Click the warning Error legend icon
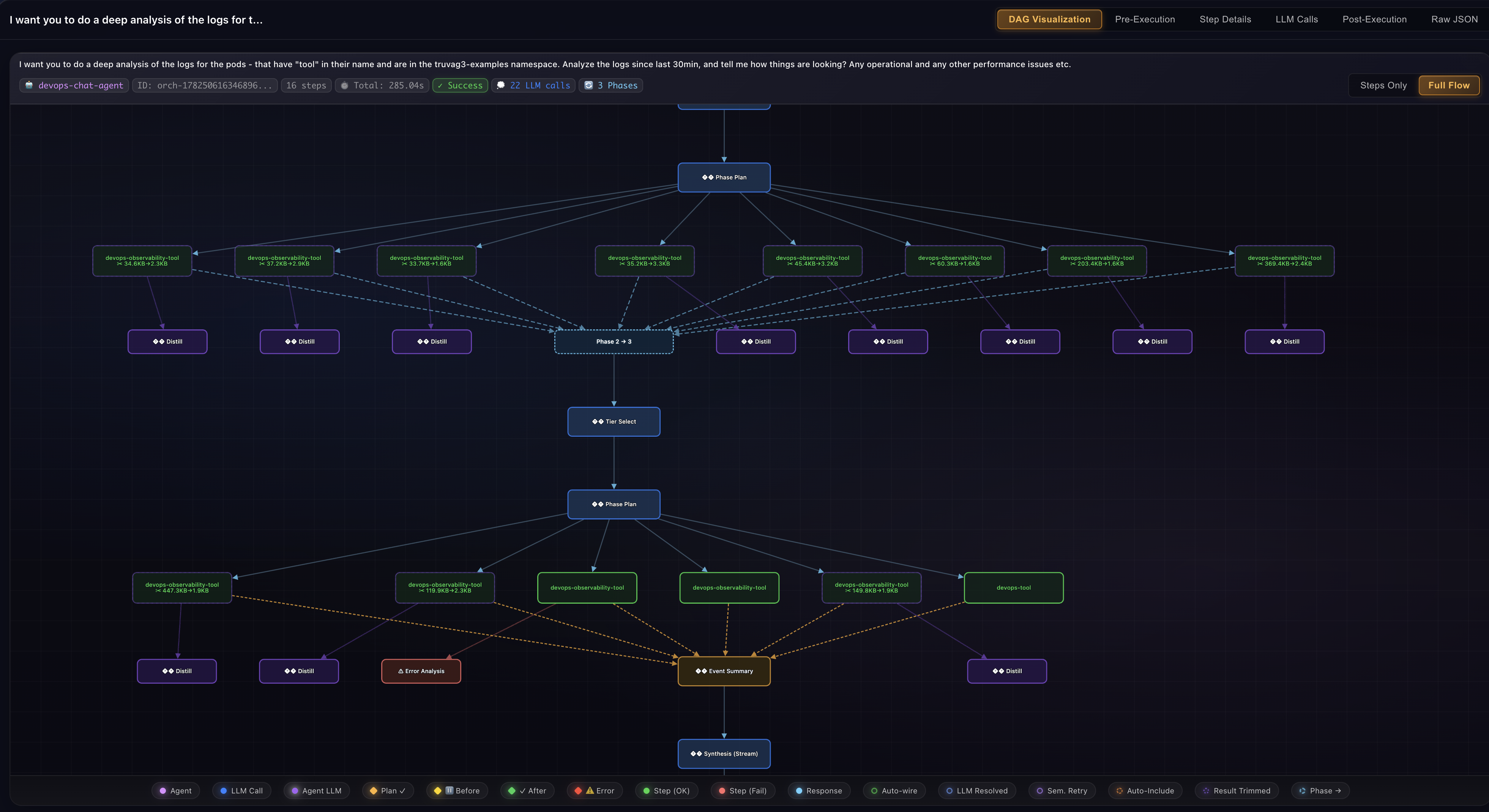1489x812 pixels. tap(590, 791)
